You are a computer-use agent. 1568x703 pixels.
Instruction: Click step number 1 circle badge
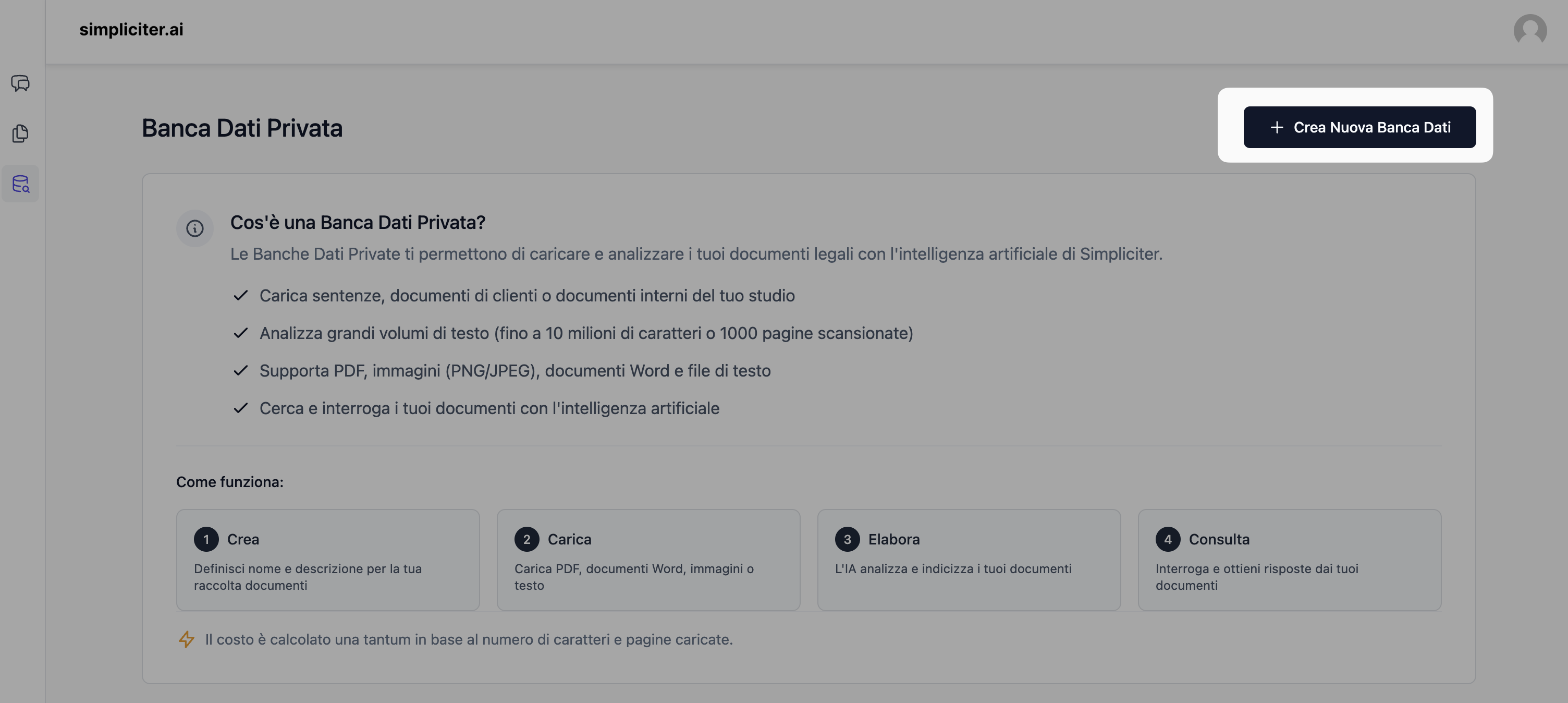[206, 539]
